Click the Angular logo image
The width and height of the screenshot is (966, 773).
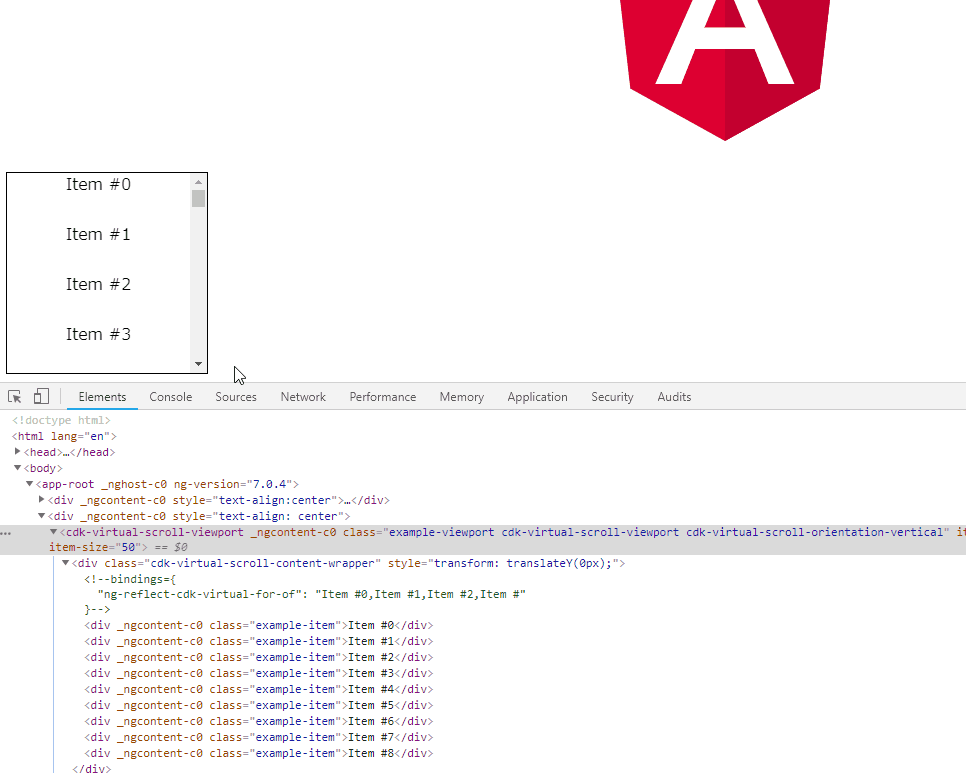click(725, 70)
